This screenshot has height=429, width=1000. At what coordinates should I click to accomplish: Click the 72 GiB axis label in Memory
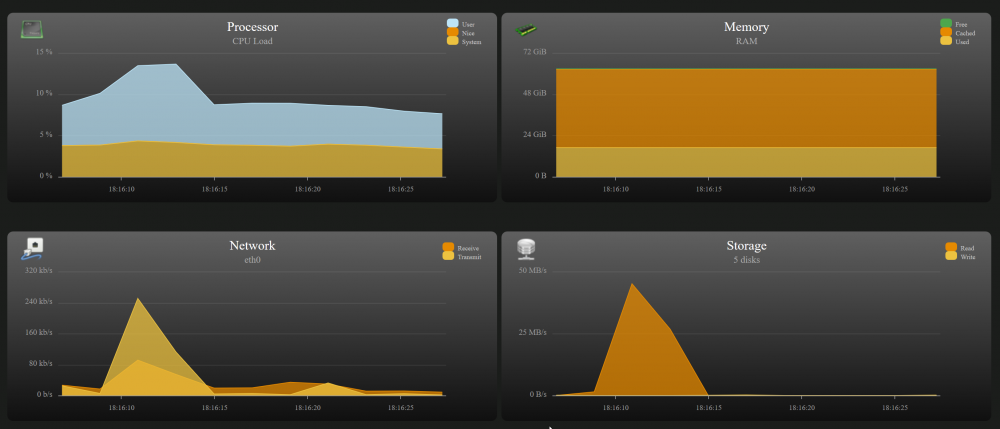pyautogui.click(x=535, y=52)
